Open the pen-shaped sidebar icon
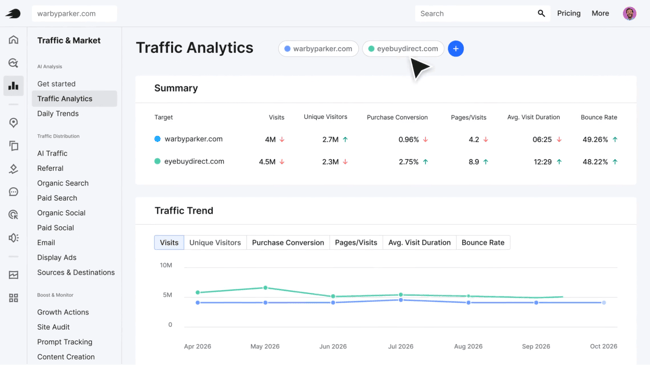Image resolution: width=650 pixels, height=365 pixels. [13, 169]
